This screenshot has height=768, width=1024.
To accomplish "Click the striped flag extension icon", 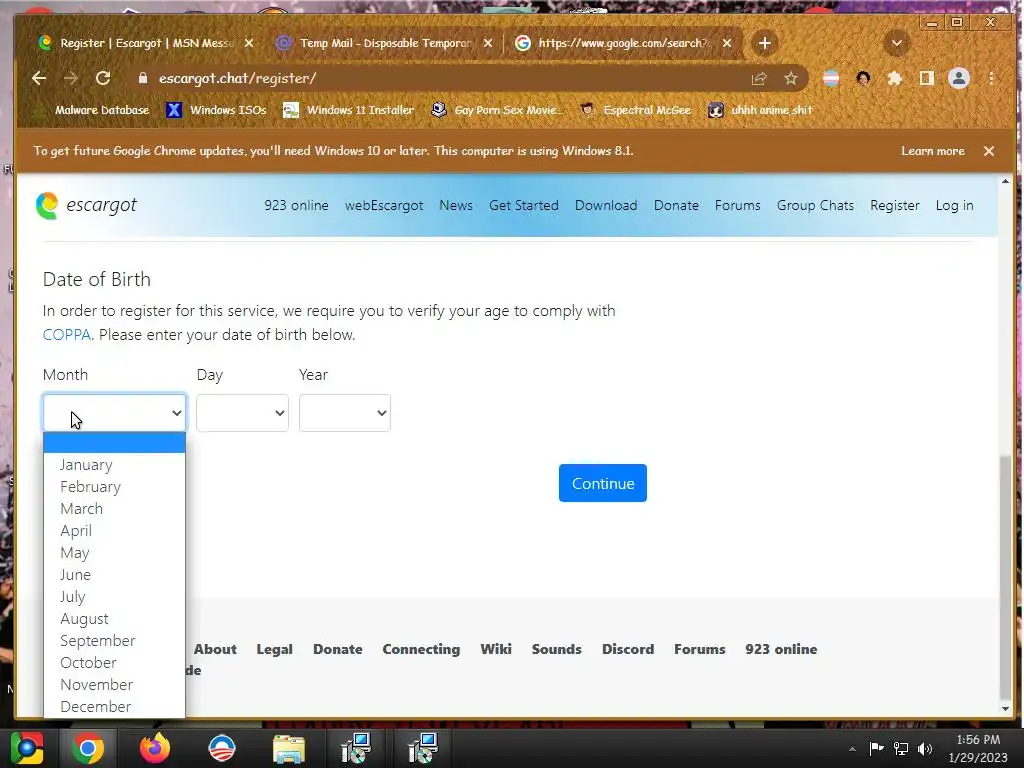I will (831, 78).
